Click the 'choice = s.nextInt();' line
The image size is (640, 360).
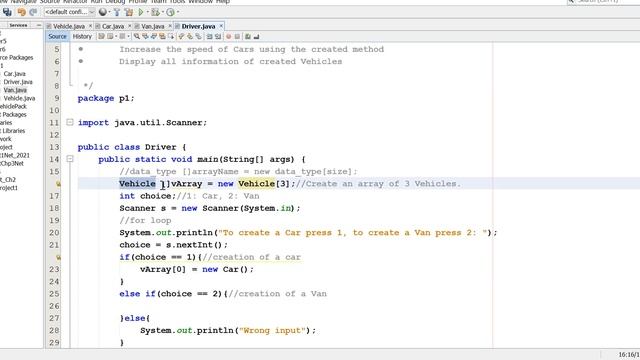(173, 245)
